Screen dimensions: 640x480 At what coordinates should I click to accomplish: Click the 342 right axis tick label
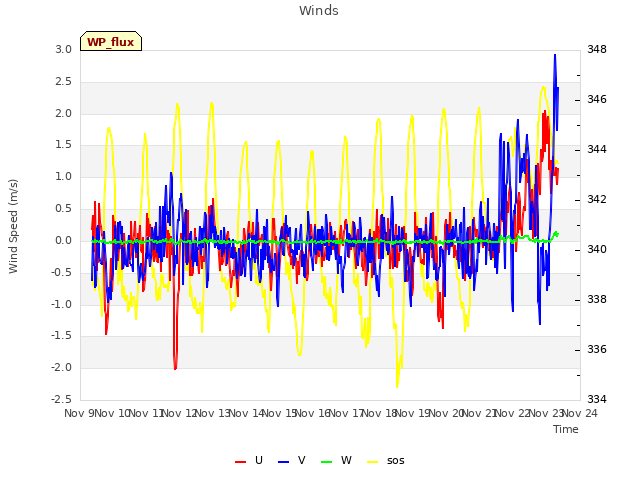[597, 199]
